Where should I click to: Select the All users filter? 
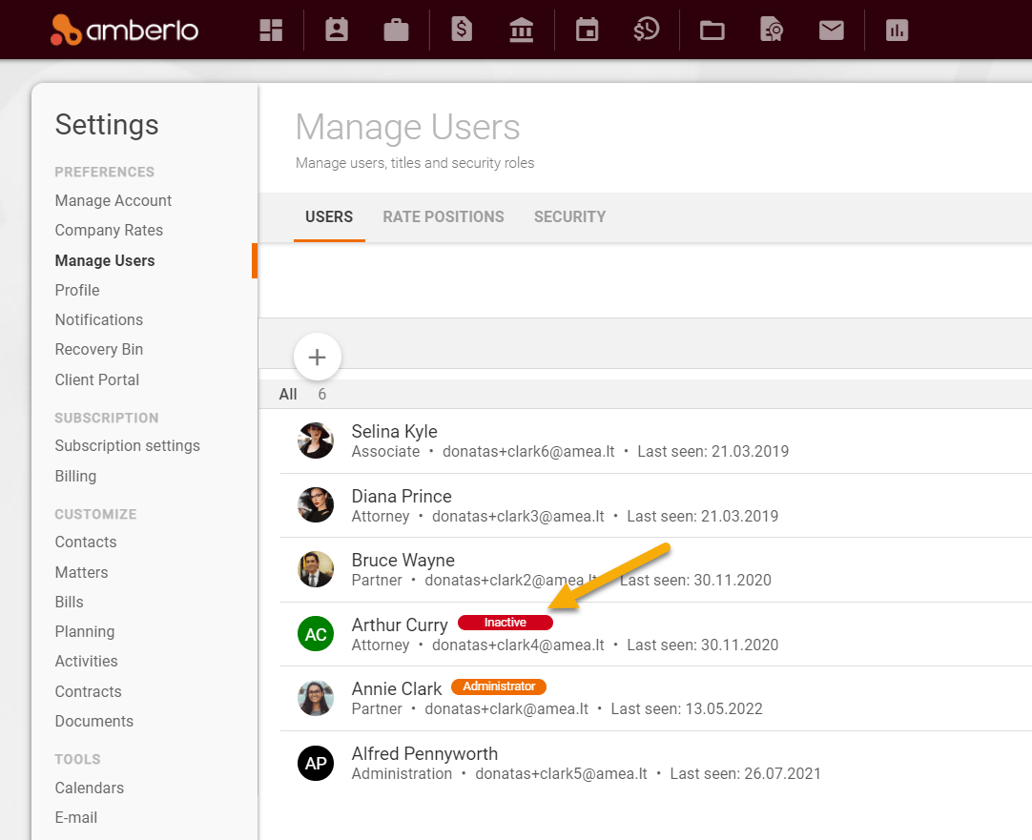(288, 394)
